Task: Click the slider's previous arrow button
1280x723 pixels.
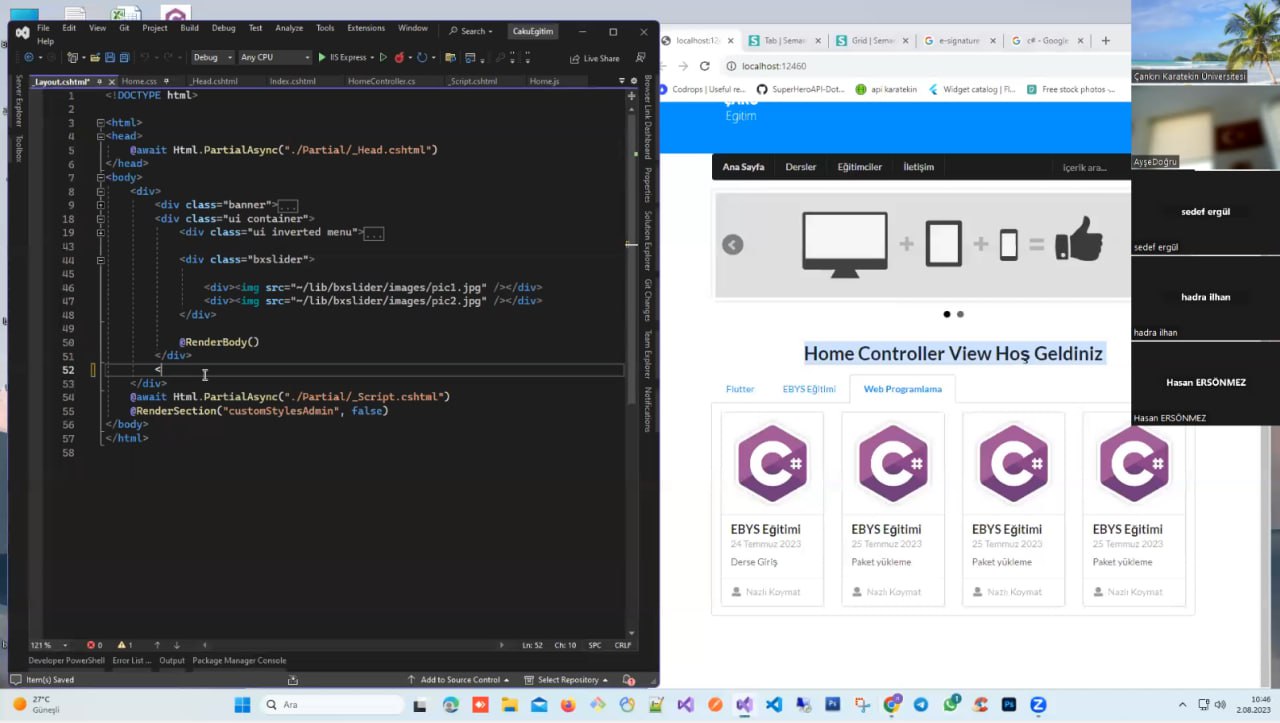Action: tap(733, 245)
